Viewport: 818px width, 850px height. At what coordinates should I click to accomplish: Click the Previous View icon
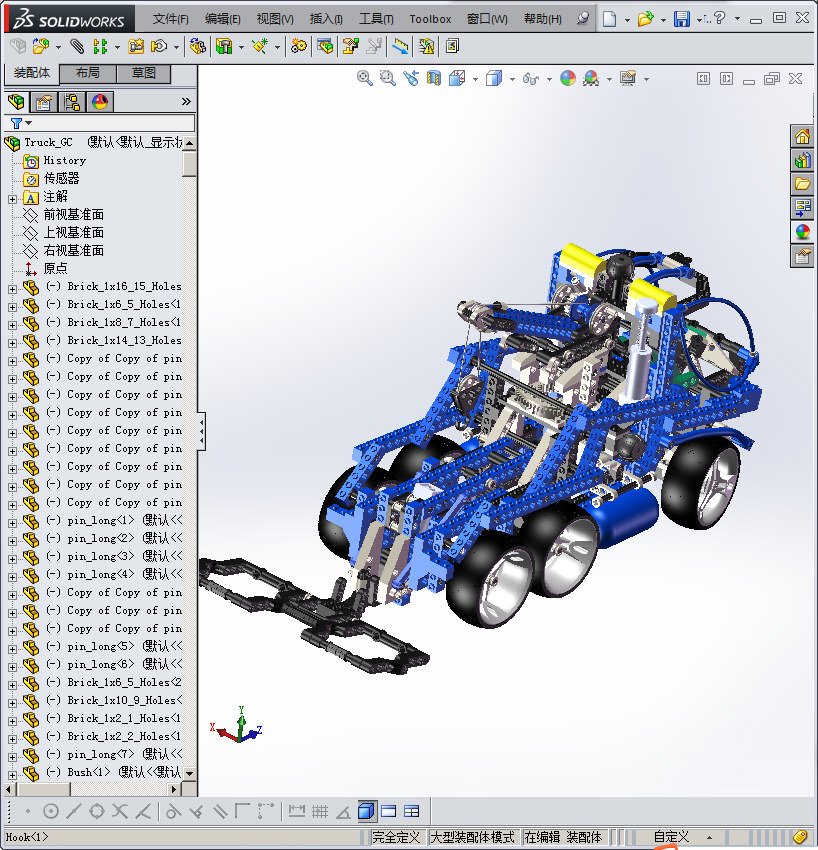tap(411, 79)
